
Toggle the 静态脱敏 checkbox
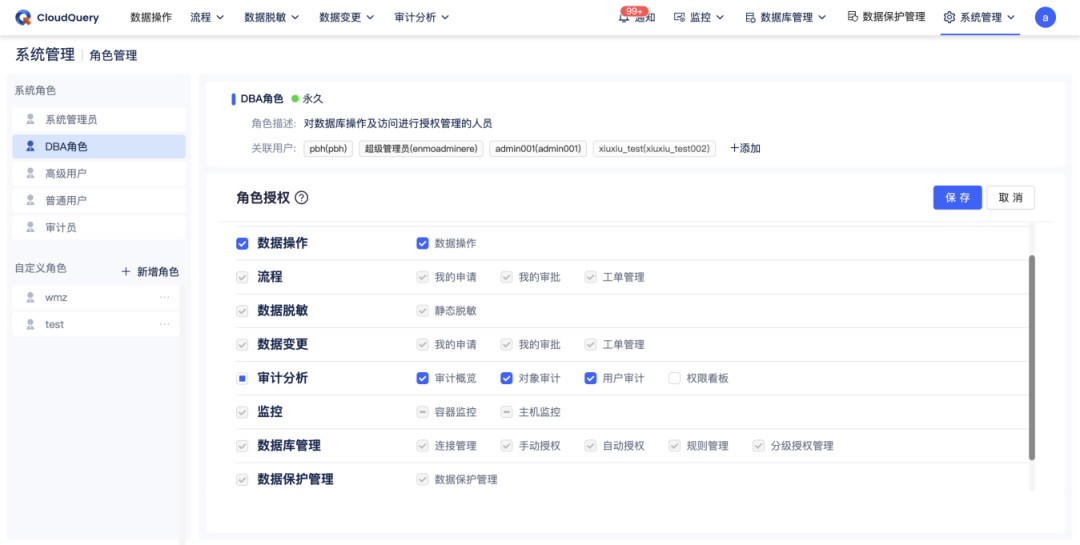(x=422, y=311)
